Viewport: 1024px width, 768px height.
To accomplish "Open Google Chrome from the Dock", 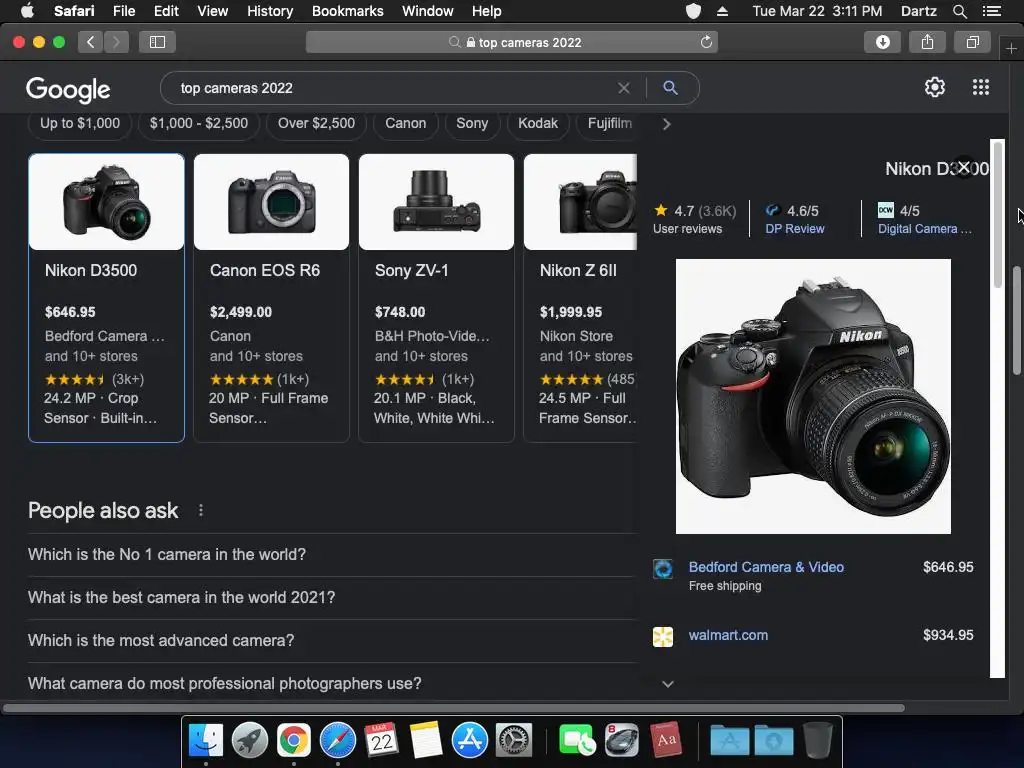I will [294, 740].
